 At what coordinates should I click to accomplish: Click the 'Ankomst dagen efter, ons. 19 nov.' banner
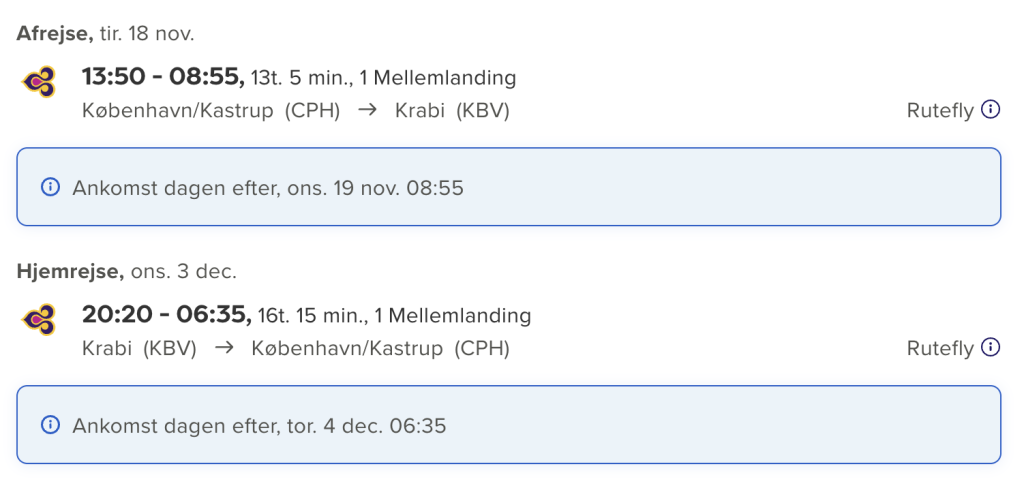coord(509,187)
